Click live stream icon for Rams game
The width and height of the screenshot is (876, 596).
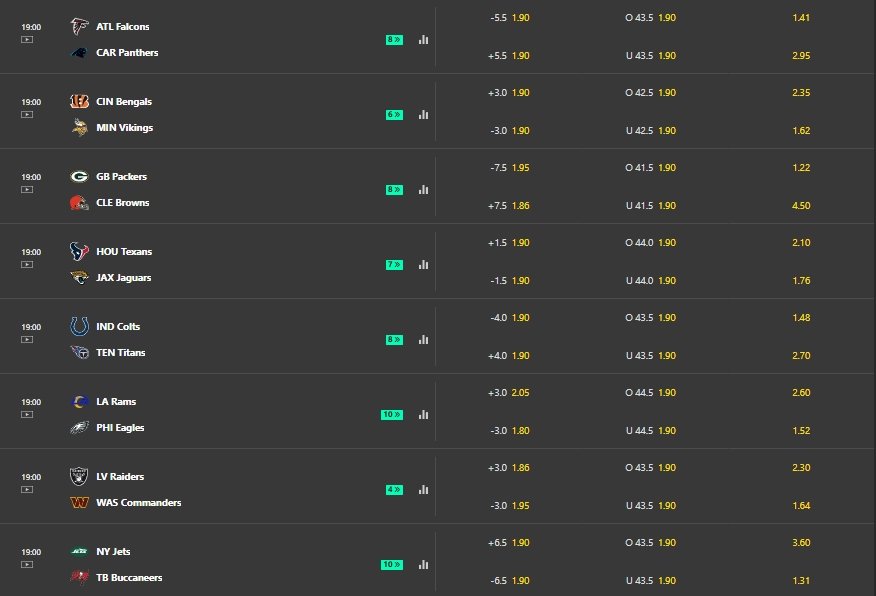(27, 414)
